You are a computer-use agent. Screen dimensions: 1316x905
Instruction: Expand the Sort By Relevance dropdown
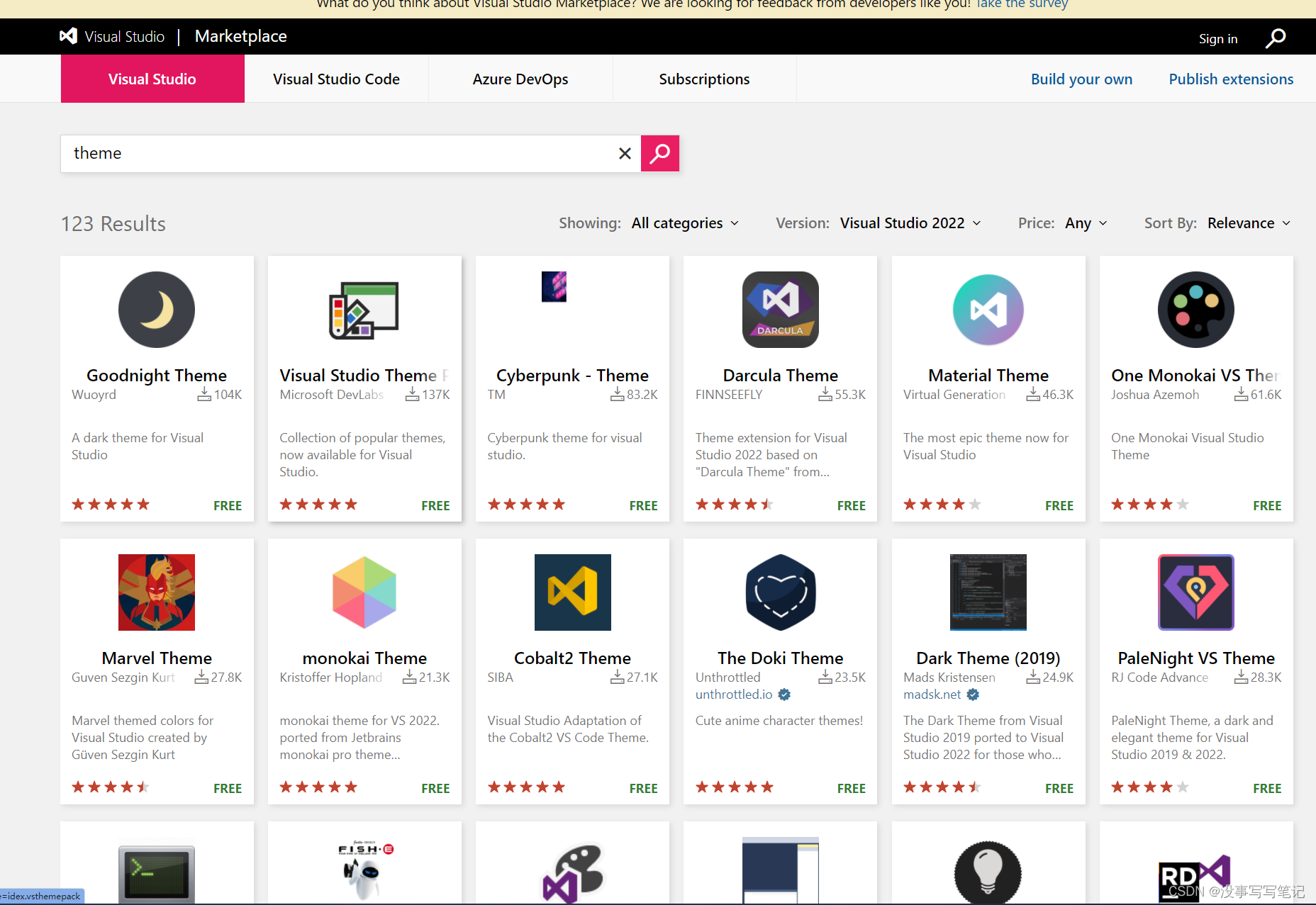click(1249, 223)
